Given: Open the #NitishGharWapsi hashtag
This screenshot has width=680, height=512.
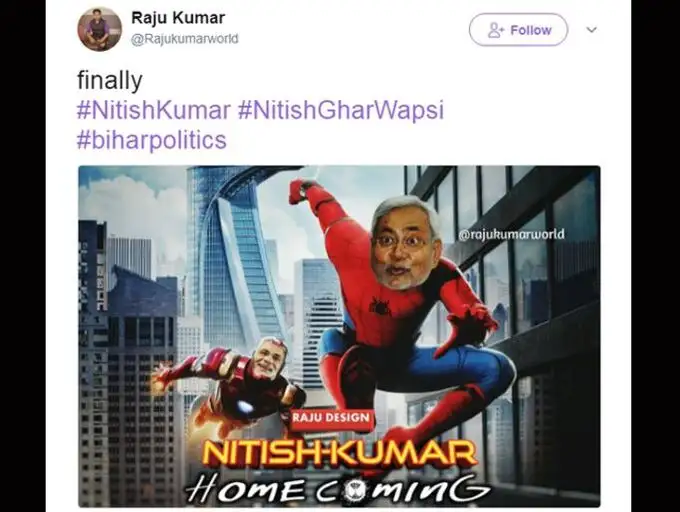Looking at the screenshot, I should (341, 110).
